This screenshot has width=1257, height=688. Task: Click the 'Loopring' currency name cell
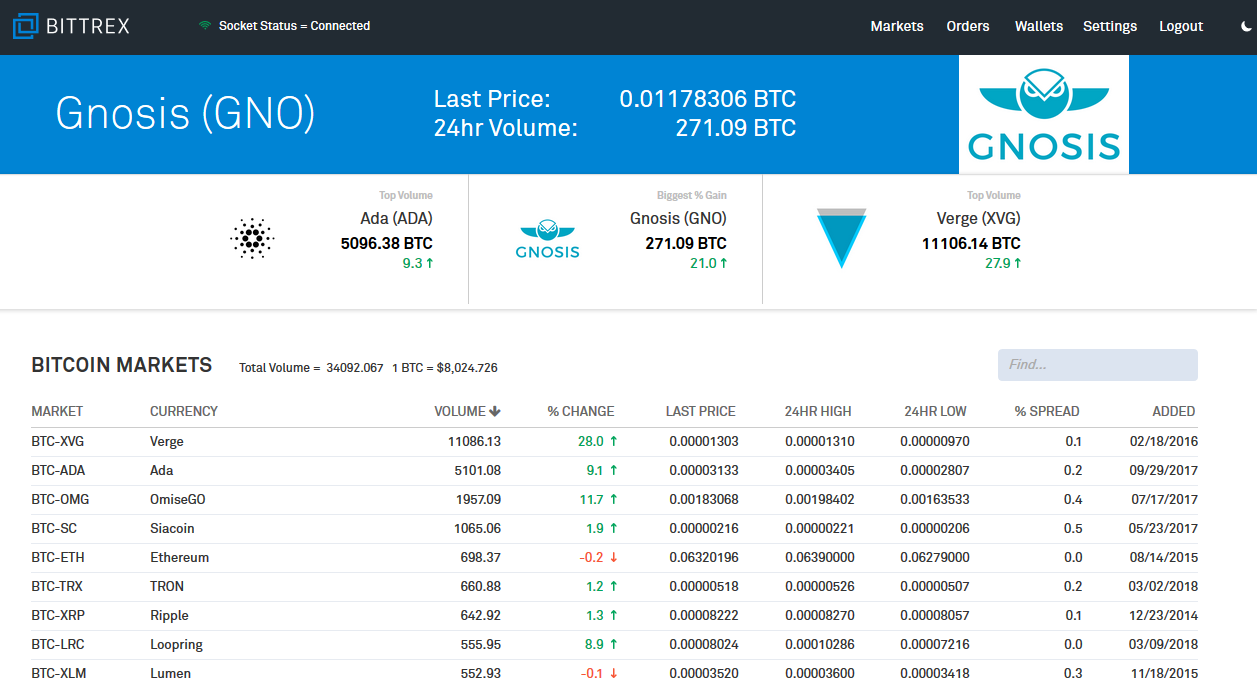coord(177,644)
